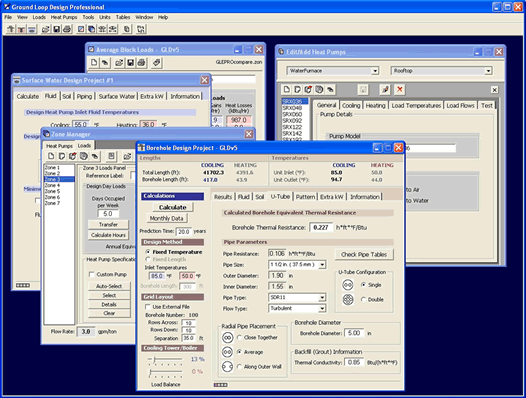Click printer icon in Average Block Loads toolbar
This screenshot has height=398, width=526.
click(142, 62)
